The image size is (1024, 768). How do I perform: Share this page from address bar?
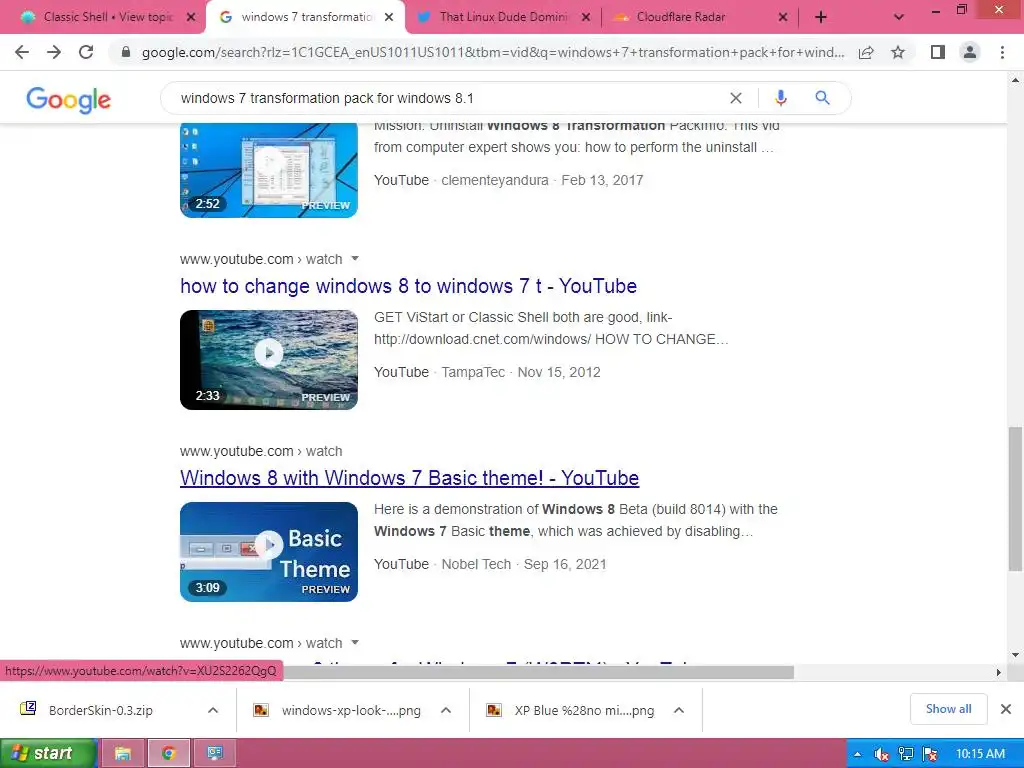click(866, 52)
